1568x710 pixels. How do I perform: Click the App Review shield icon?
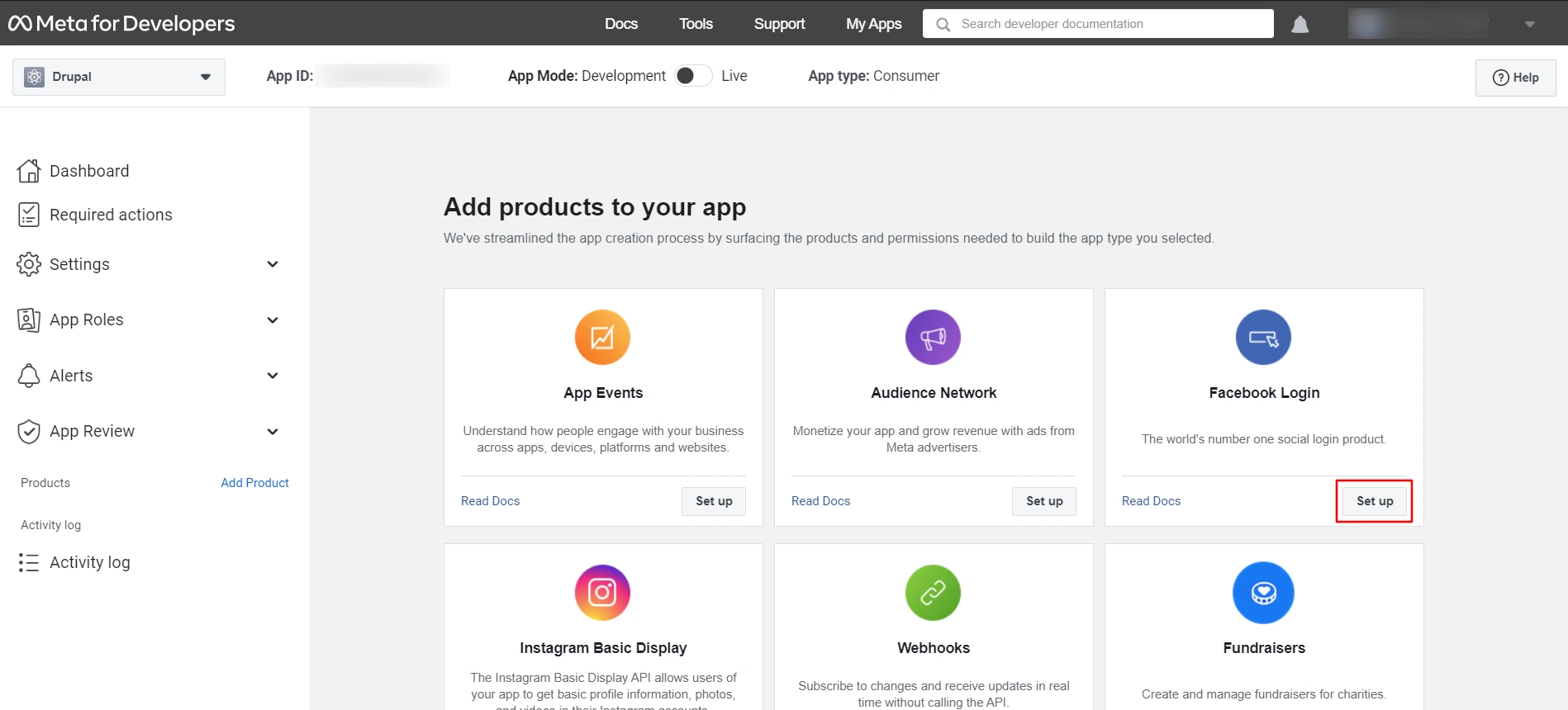[x=29, y=431]
